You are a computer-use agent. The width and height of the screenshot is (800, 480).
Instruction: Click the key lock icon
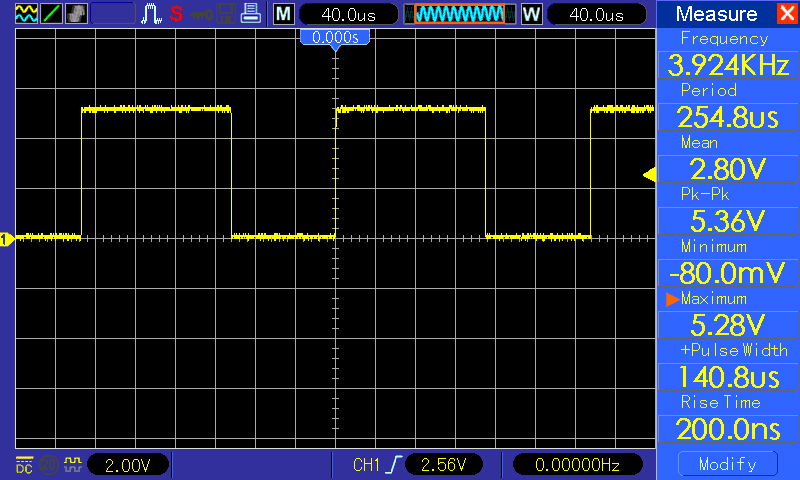click(x=202, y=15)
